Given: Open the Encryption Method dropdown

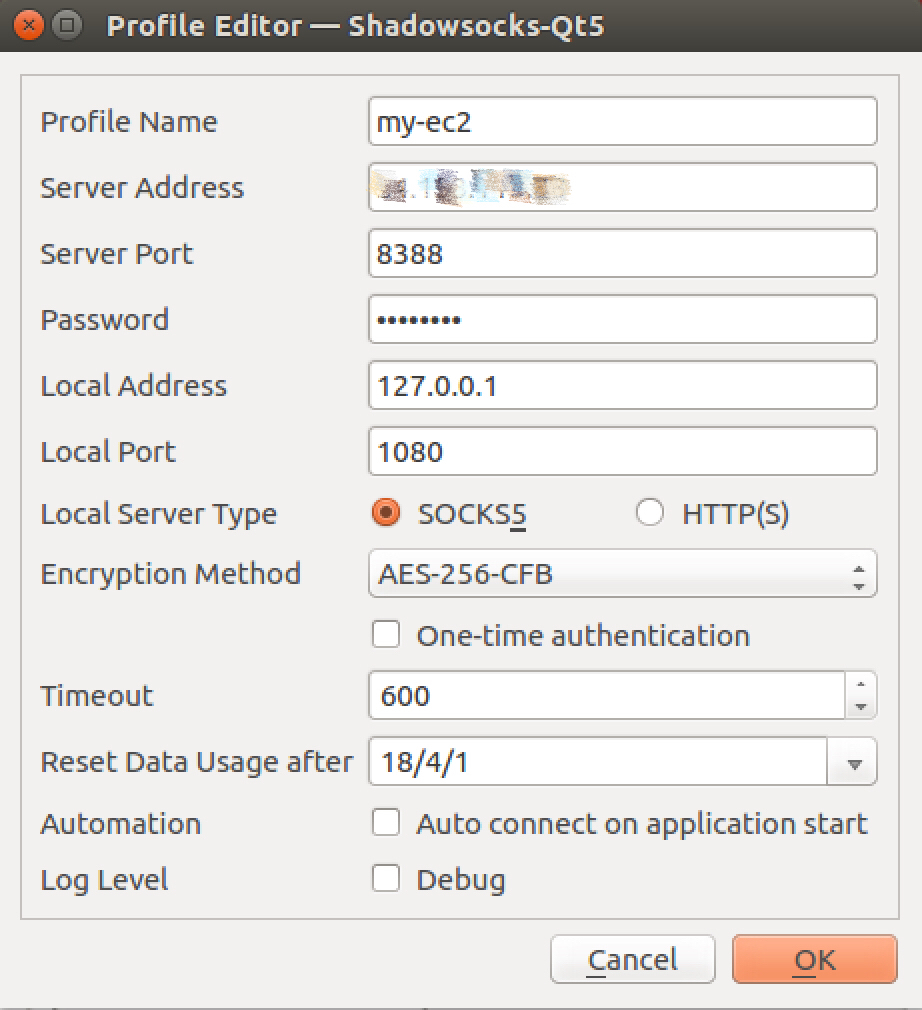Looking at the screenshot, I should click(622, 573).
